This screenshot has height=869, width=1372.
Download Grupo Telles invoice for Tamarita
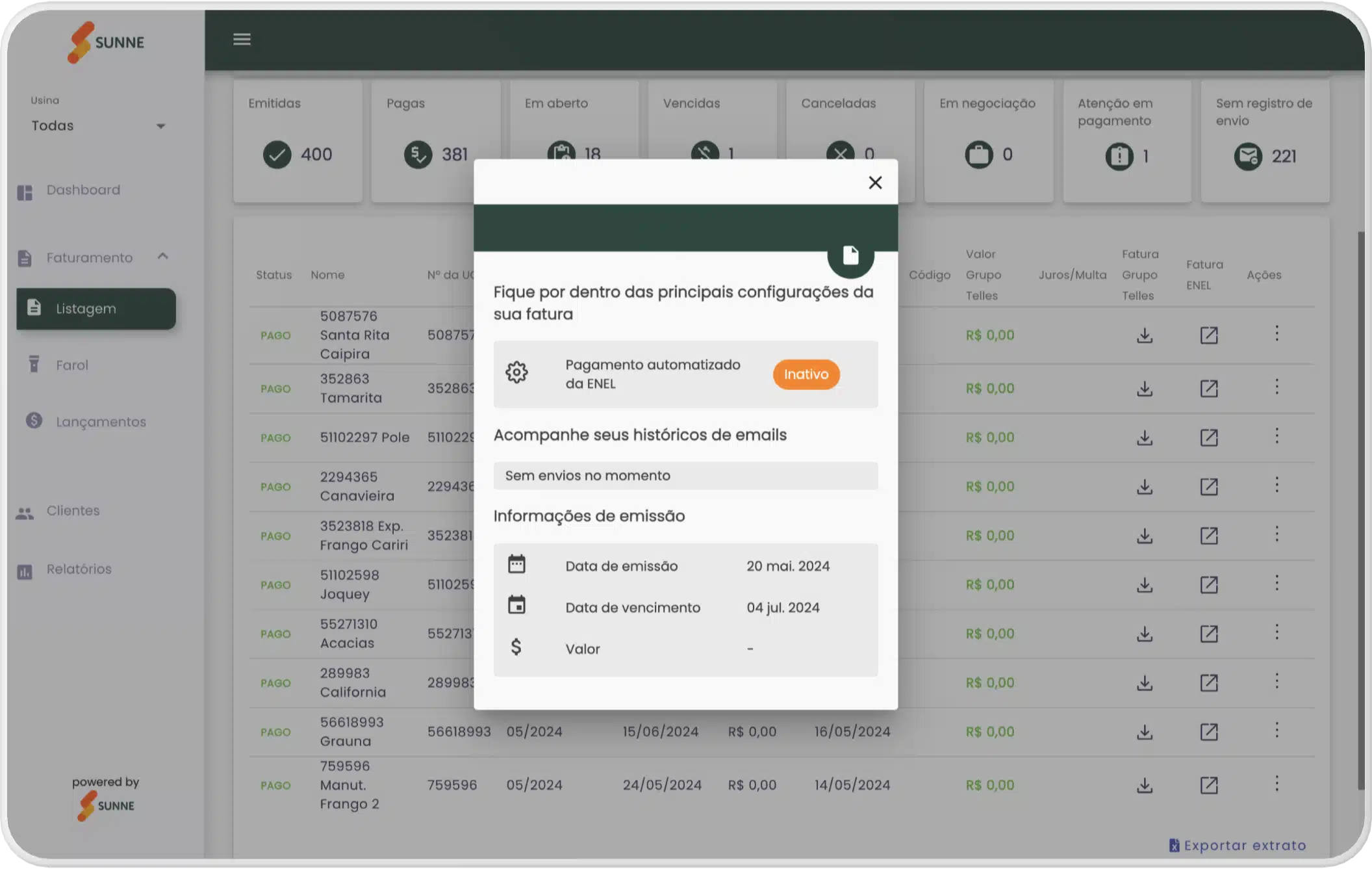(1145, 389)
